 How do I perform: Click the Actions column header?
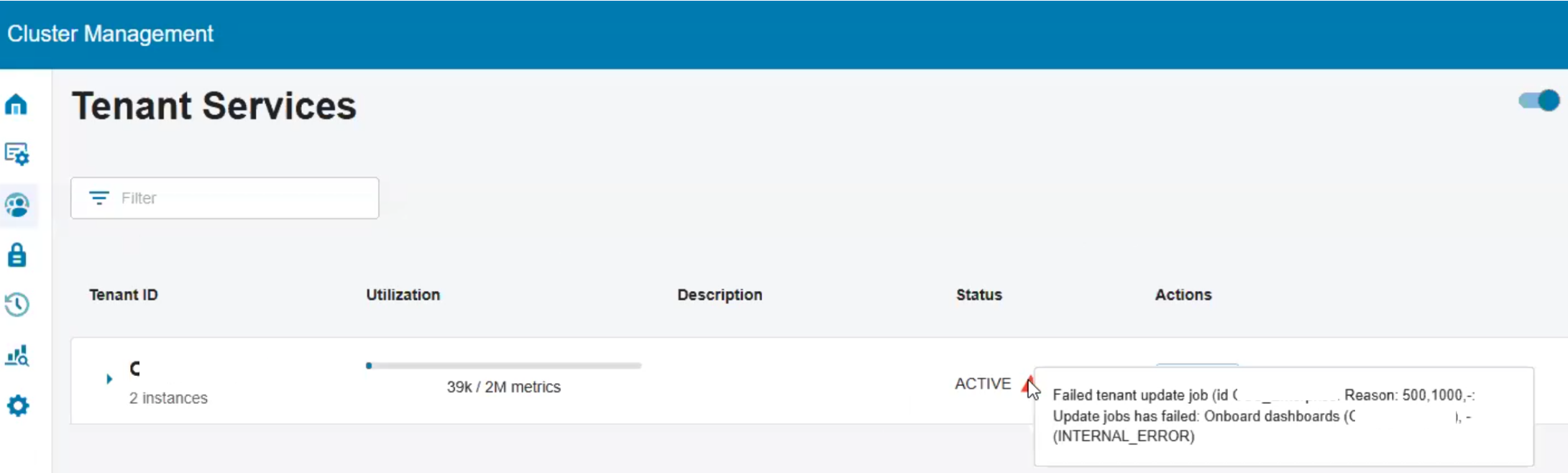point(1183,295)
